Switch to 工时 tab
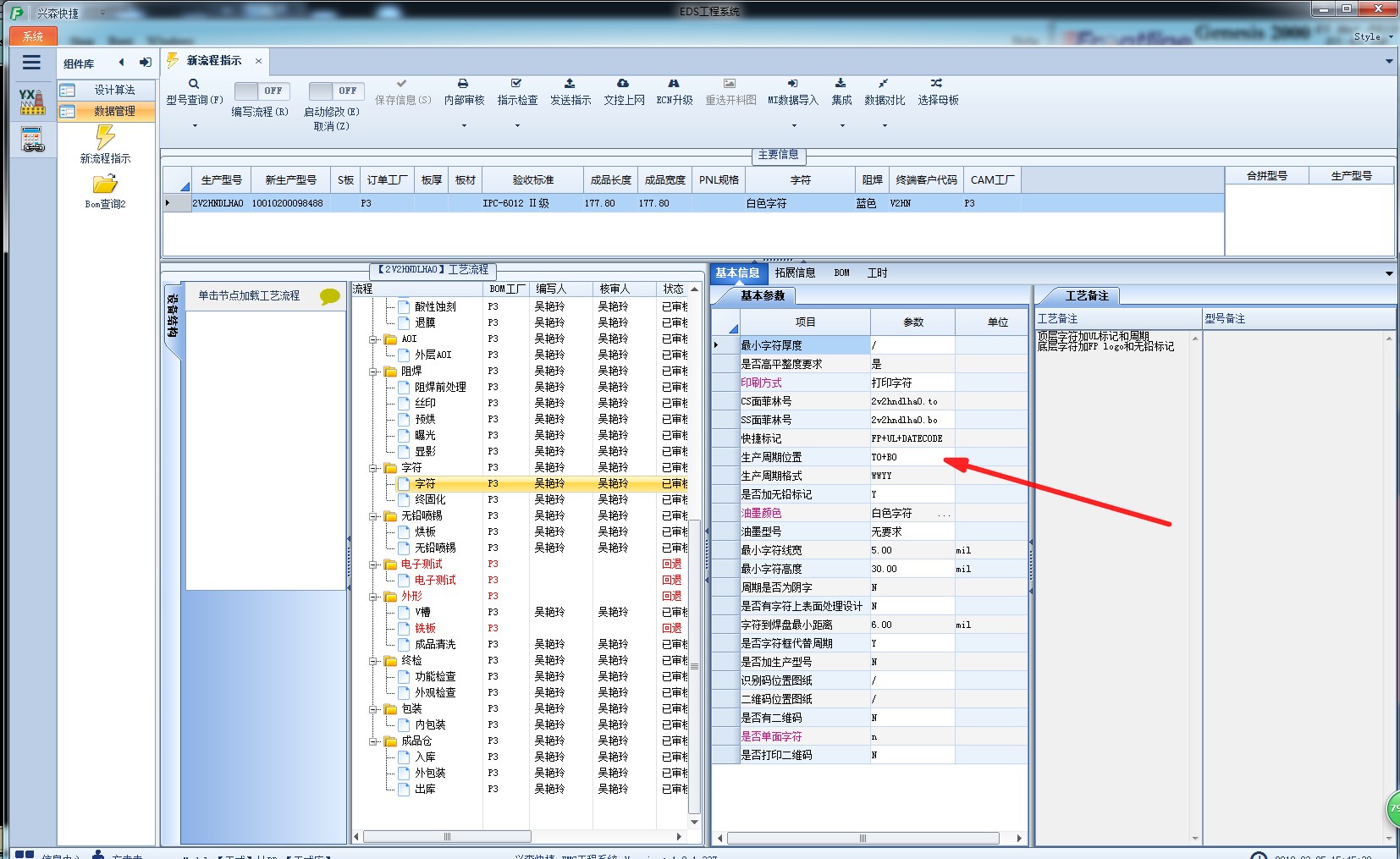Image resolution: width=1400 pixels, height=859 pixels. point(877,273)
